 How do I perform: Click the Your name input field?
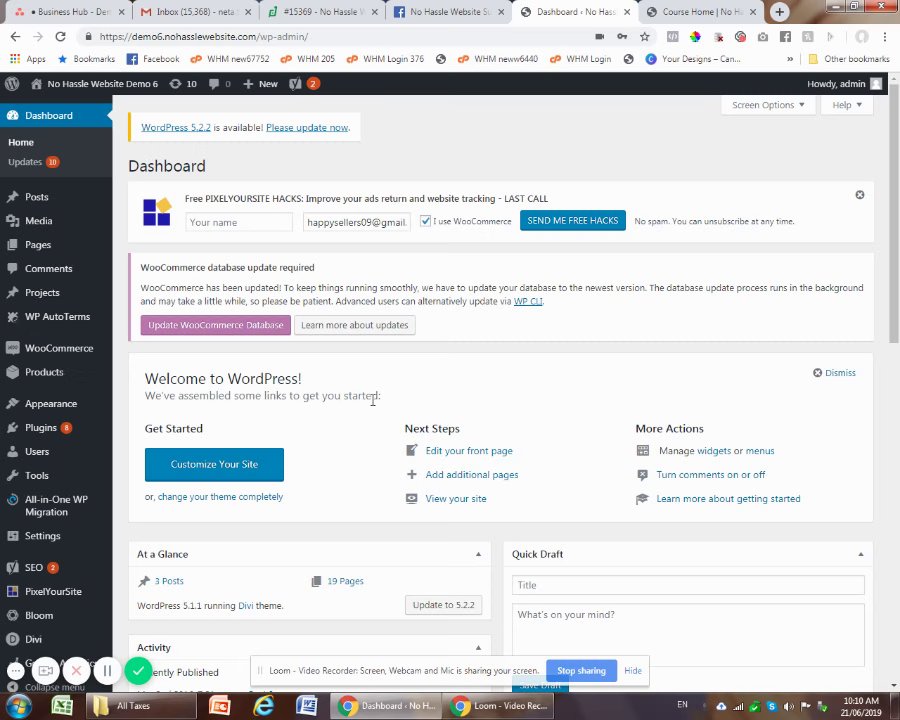pos(239,222)
